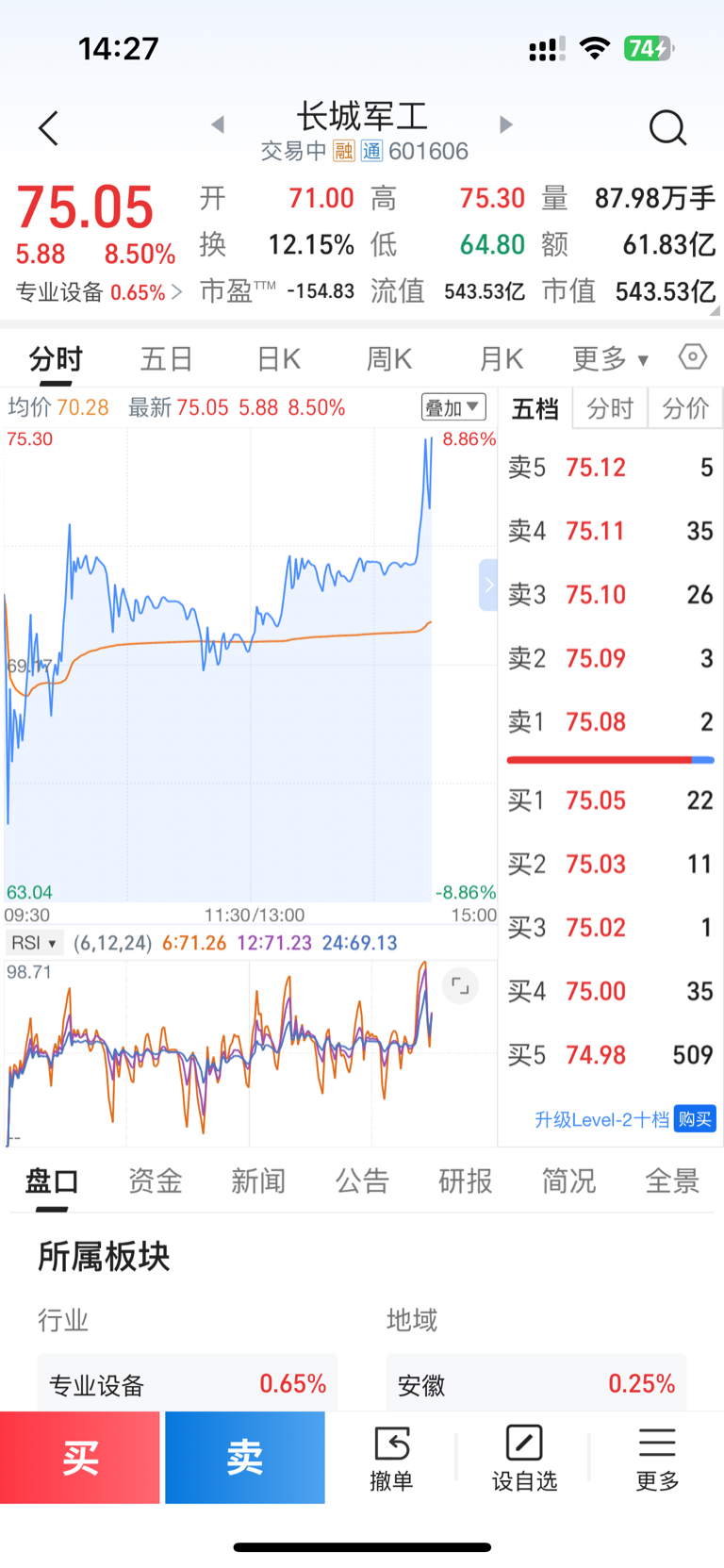Viewport: 724px width, 1568px height.
Task: Open the search magnifier icon
Action: coord(668,127)
